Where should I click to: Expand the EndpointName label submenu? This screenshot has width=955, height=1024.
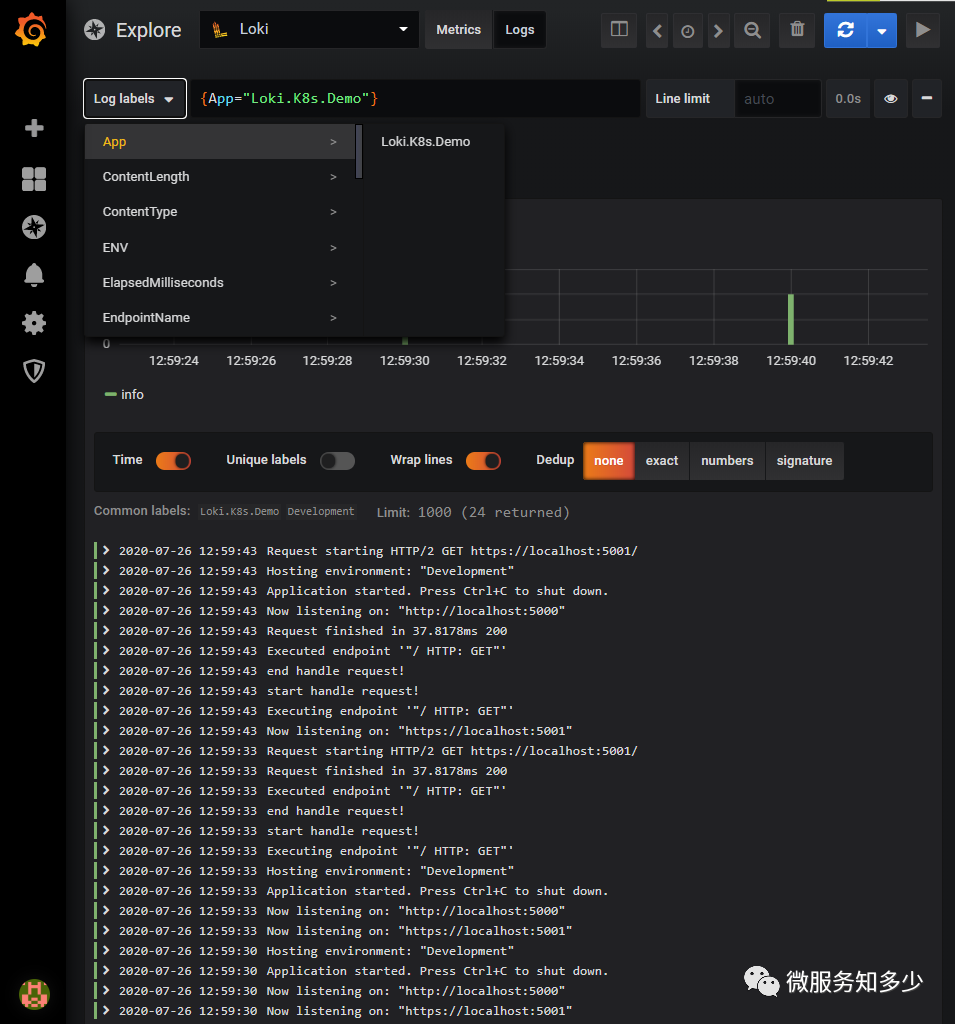[220, 318]
